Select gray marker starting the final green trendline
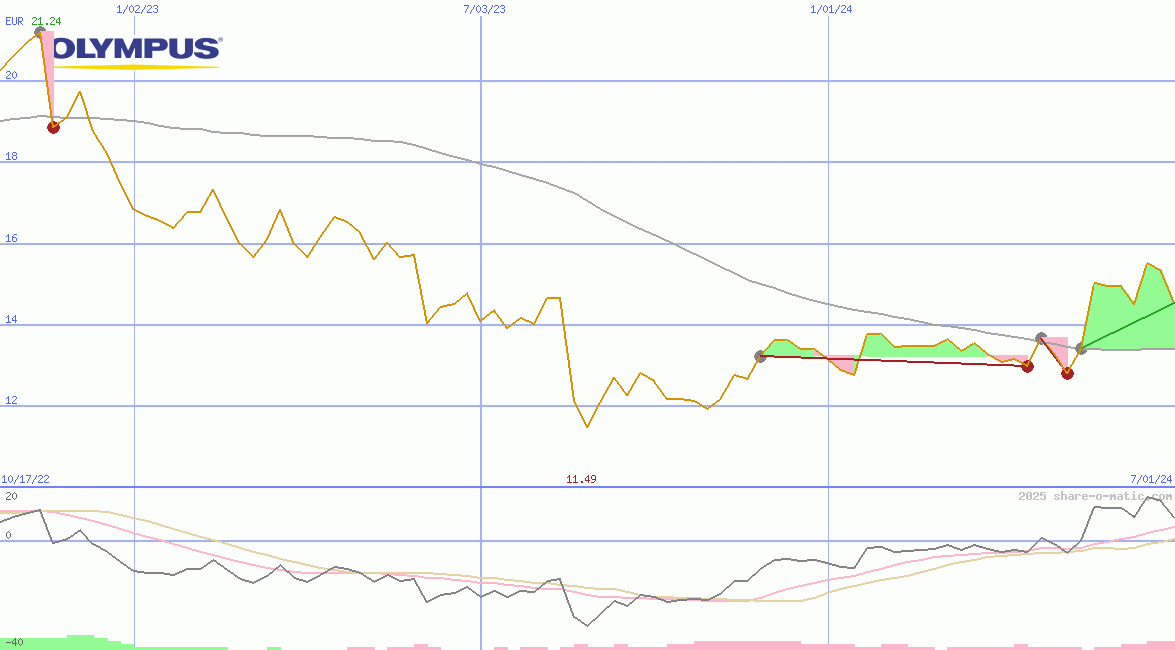This screenshot has width=1175, height=650. pyautogui.click(x=1081, y=348)
